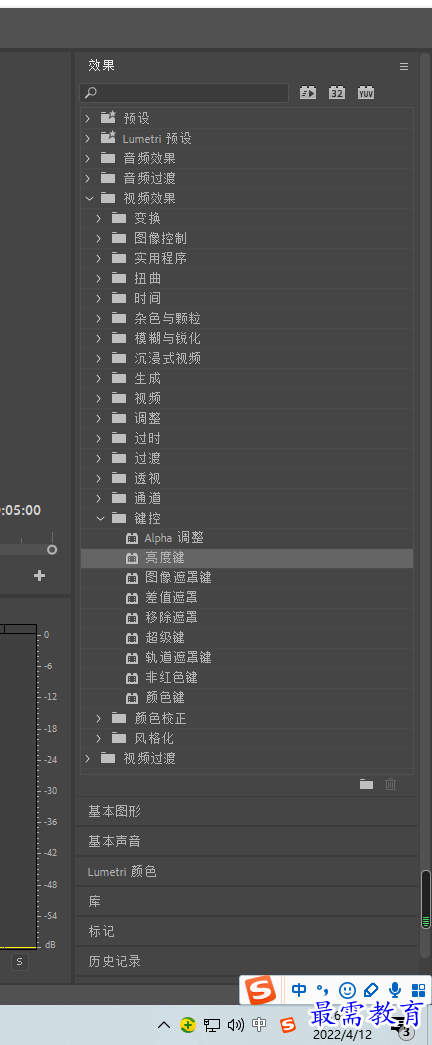The image size is (432, 1045).
Task: Expand the 风格化 subfolder
Action: (x=99, y=738)
